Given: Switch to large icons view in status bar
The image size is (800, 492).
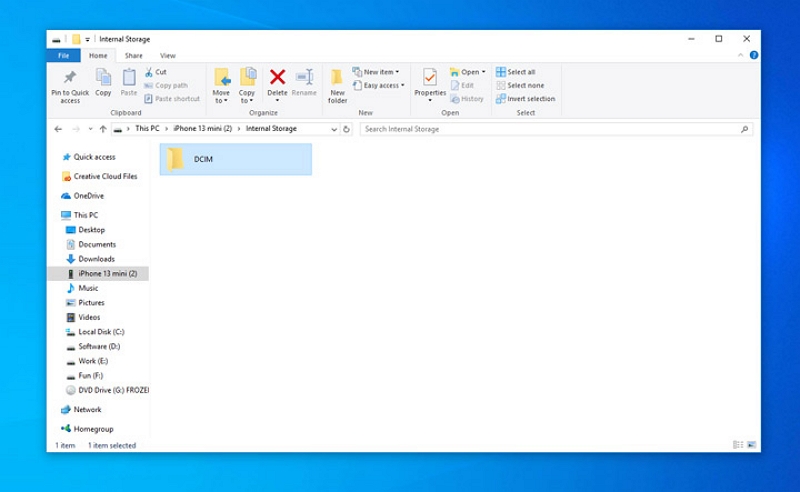Looking at the screenshot, I should [752, 445].
